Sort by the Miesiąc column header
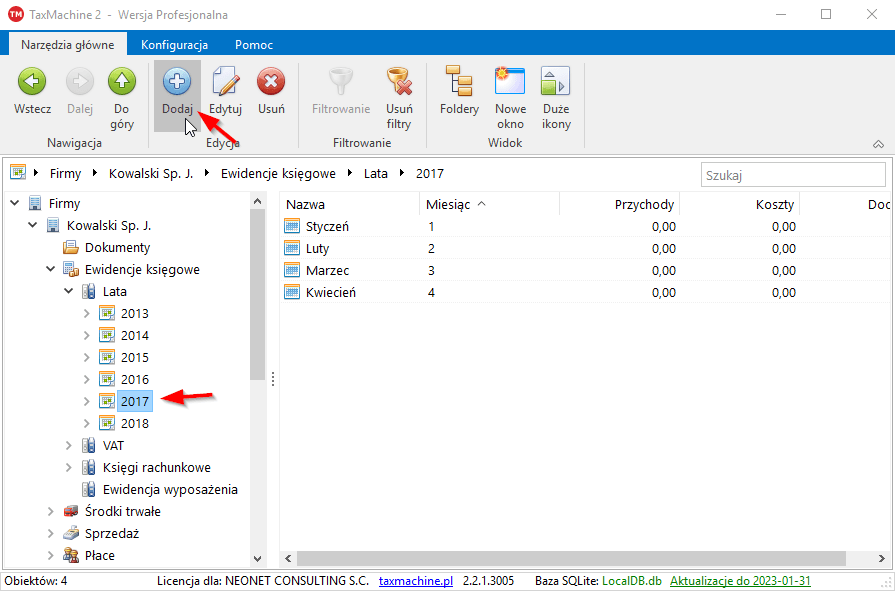This screenshot has height=591, width=895. click(448, 204)
